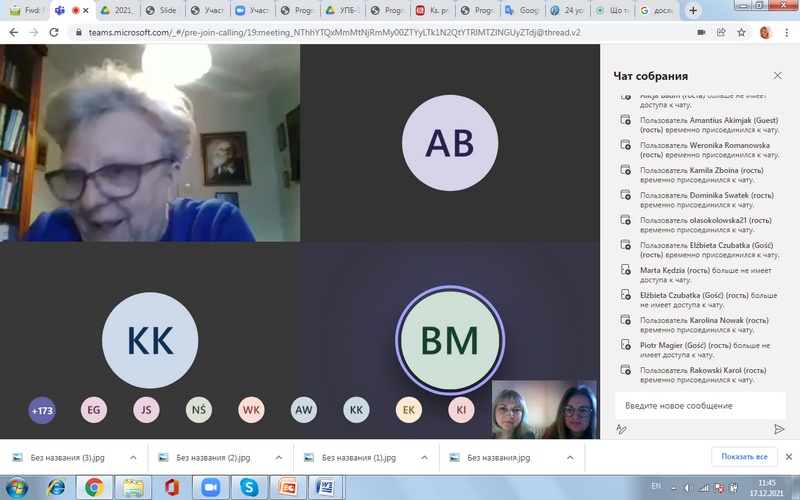This screenshot has height=500, width=800.
Task: Type in the Введите новое сообщение field
Action: 700,405
